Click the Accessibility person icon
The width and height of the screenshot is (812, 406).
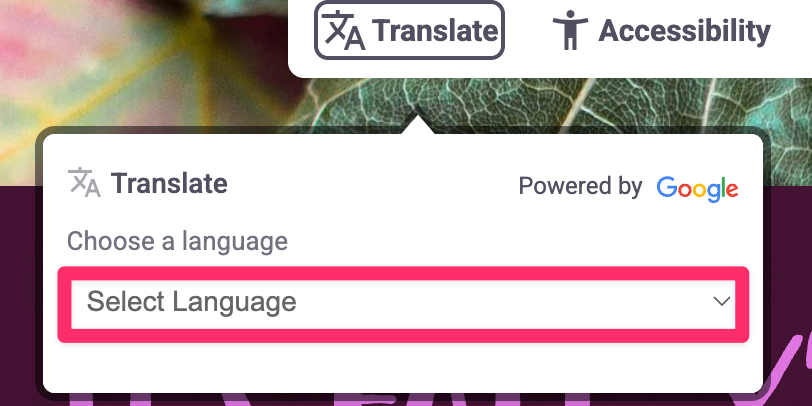(571, 31)
